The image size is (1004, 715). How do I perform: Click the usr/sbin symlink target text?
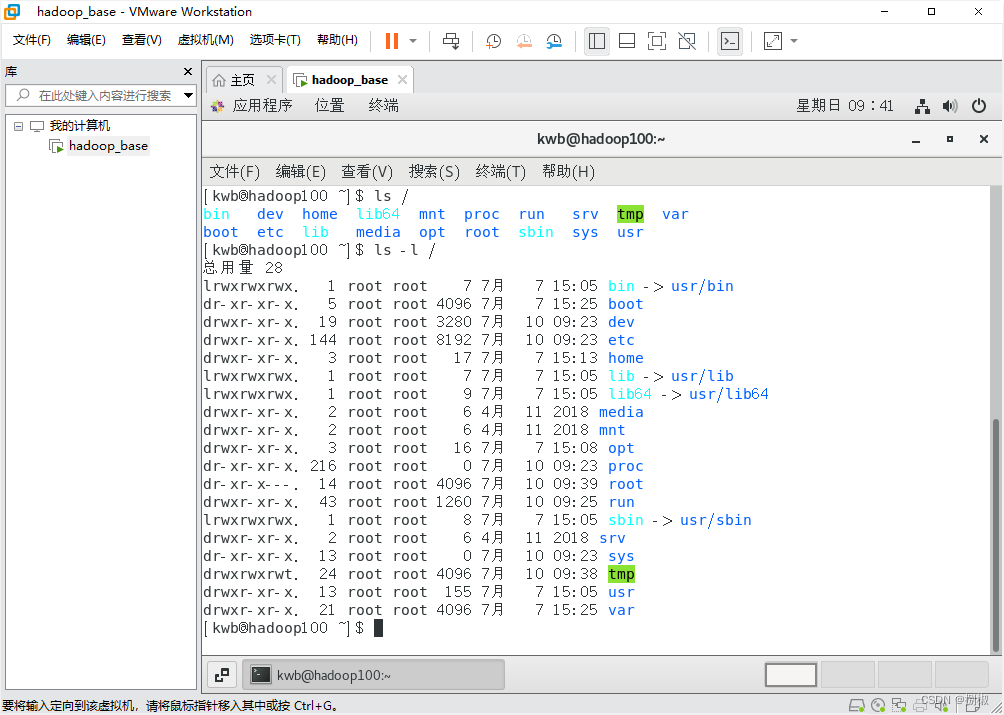(716, 520)
